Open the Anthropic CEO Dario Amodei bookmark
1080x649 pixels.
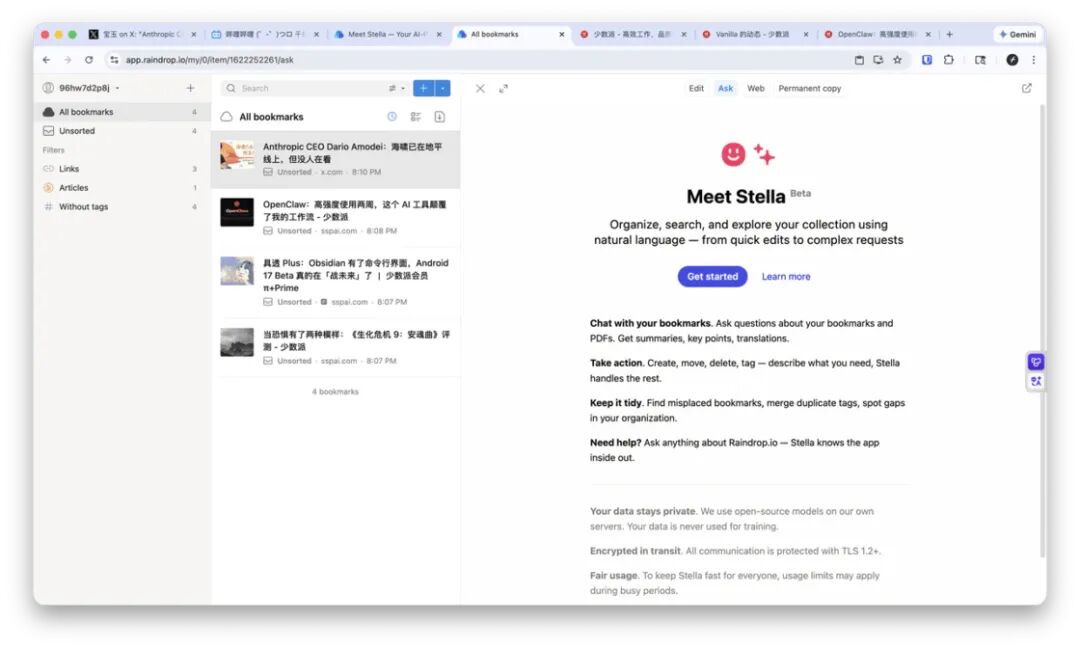click(x=335, y=159)
